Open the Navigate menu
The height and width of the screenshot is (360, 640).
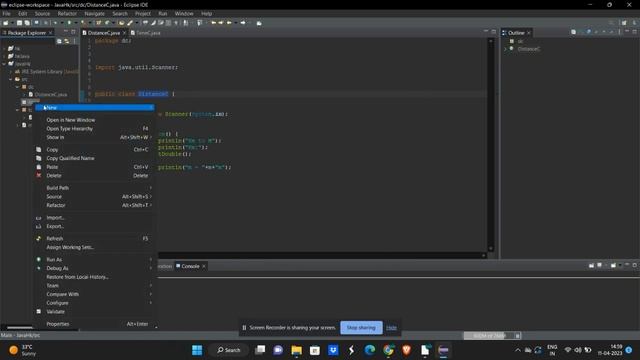pos(95,13)
